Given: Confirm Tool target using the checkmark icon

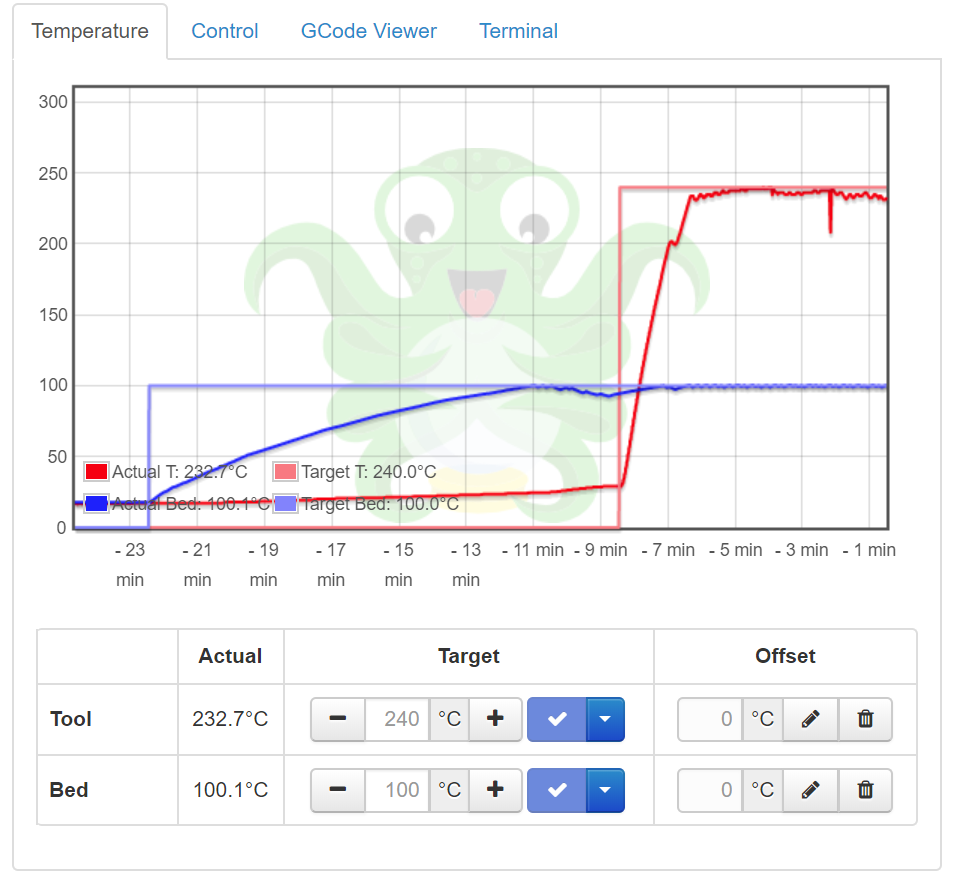Looking at the screenshot, I should pos(556,718).
